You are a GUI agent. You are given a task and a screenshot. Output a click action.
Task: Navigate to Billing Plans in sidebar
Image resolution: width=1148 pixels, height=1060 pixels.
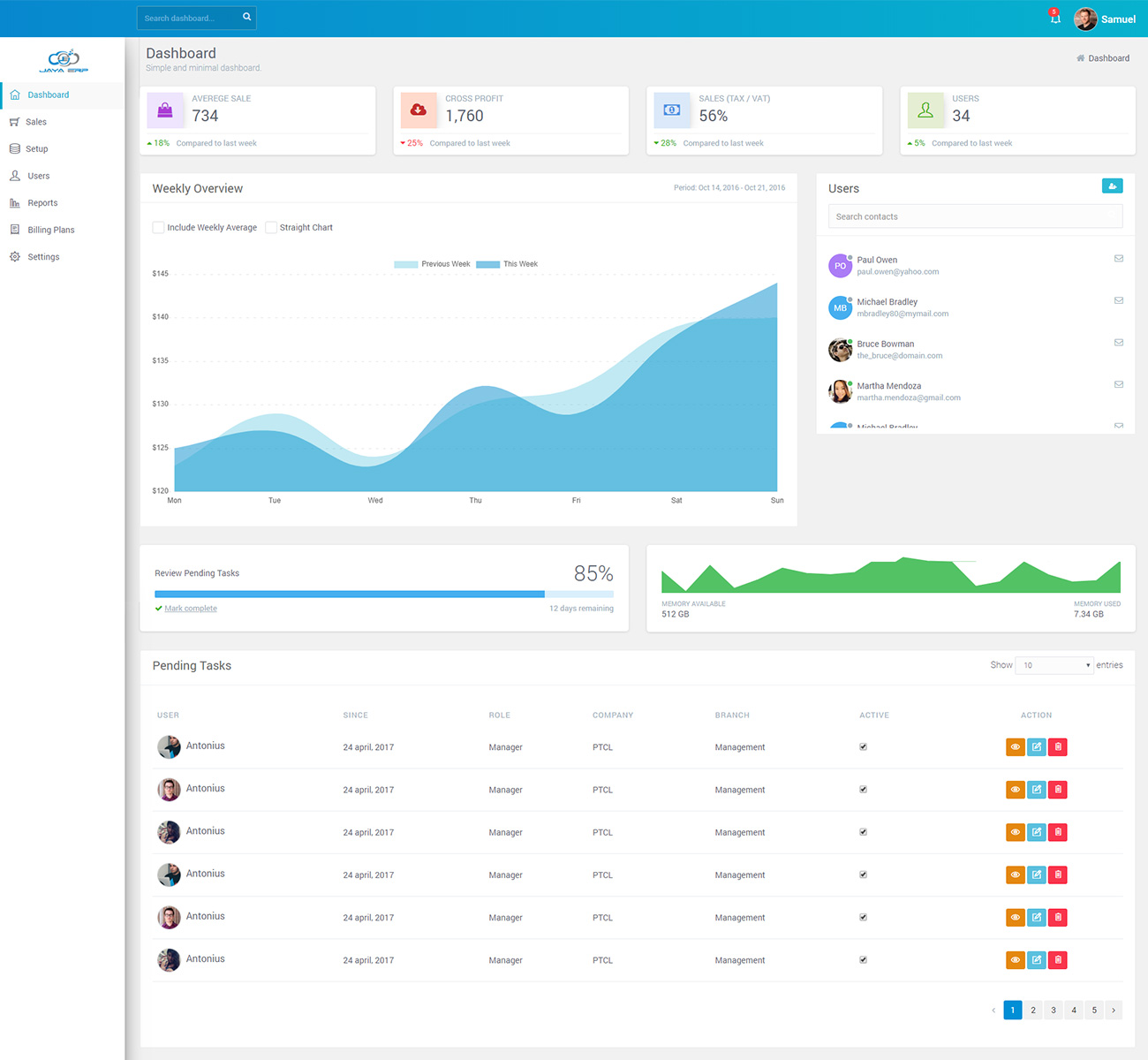50,230
